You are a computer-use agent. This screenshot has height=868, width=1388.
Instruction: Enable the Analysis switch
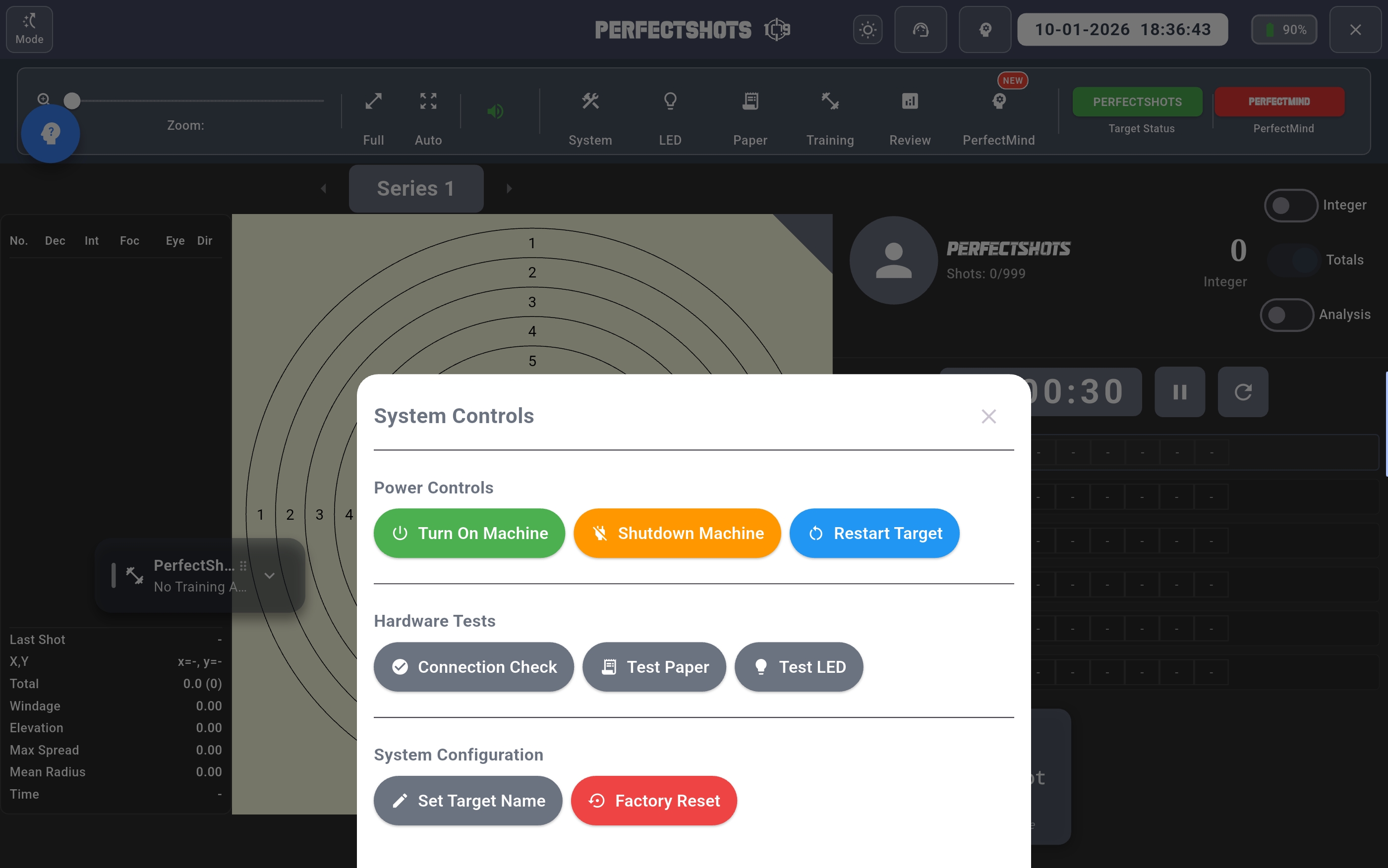[x=1286, y=315]
